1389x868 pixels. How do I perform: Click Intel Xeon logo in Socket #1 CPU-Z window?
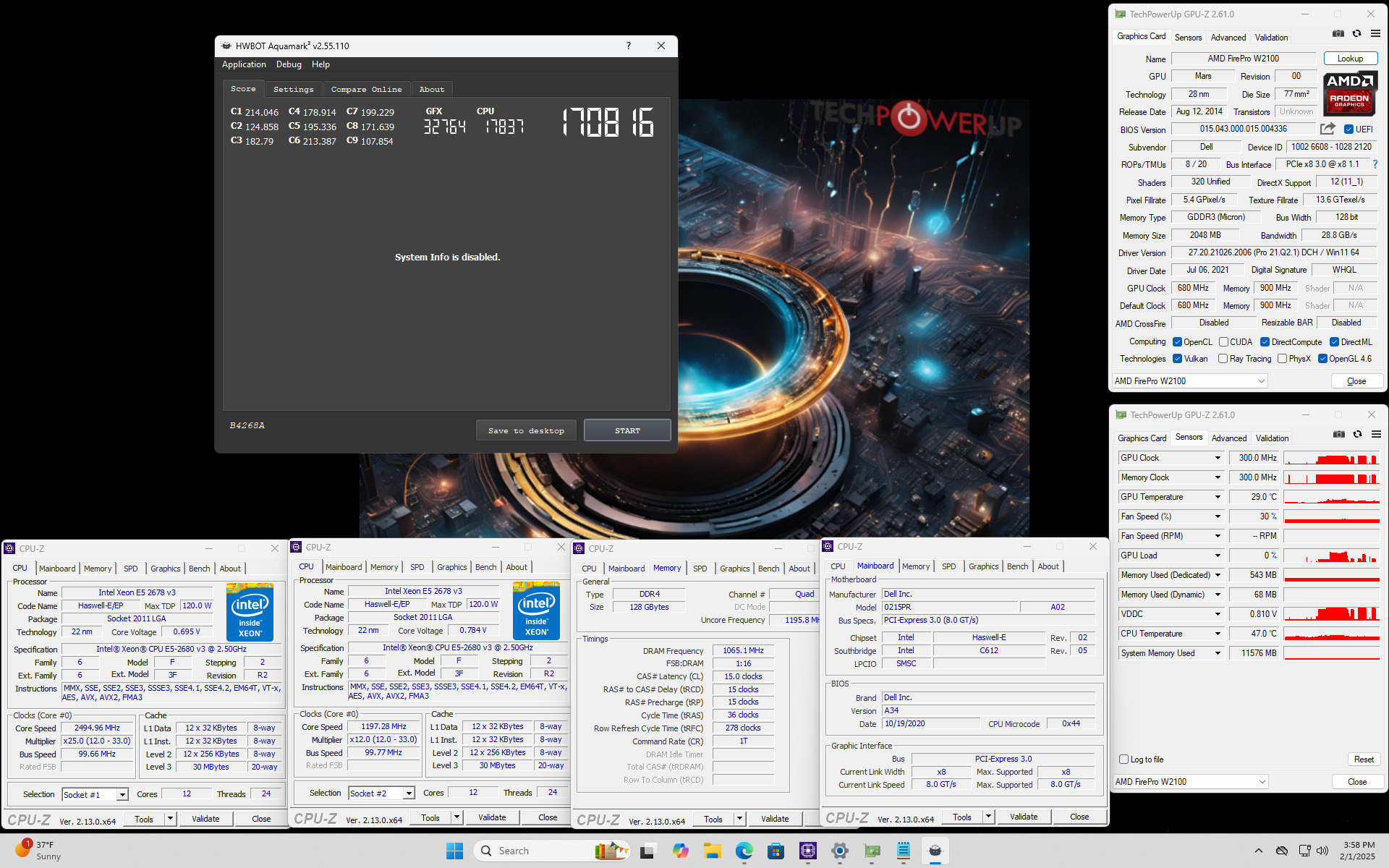(x=250, y=612)
